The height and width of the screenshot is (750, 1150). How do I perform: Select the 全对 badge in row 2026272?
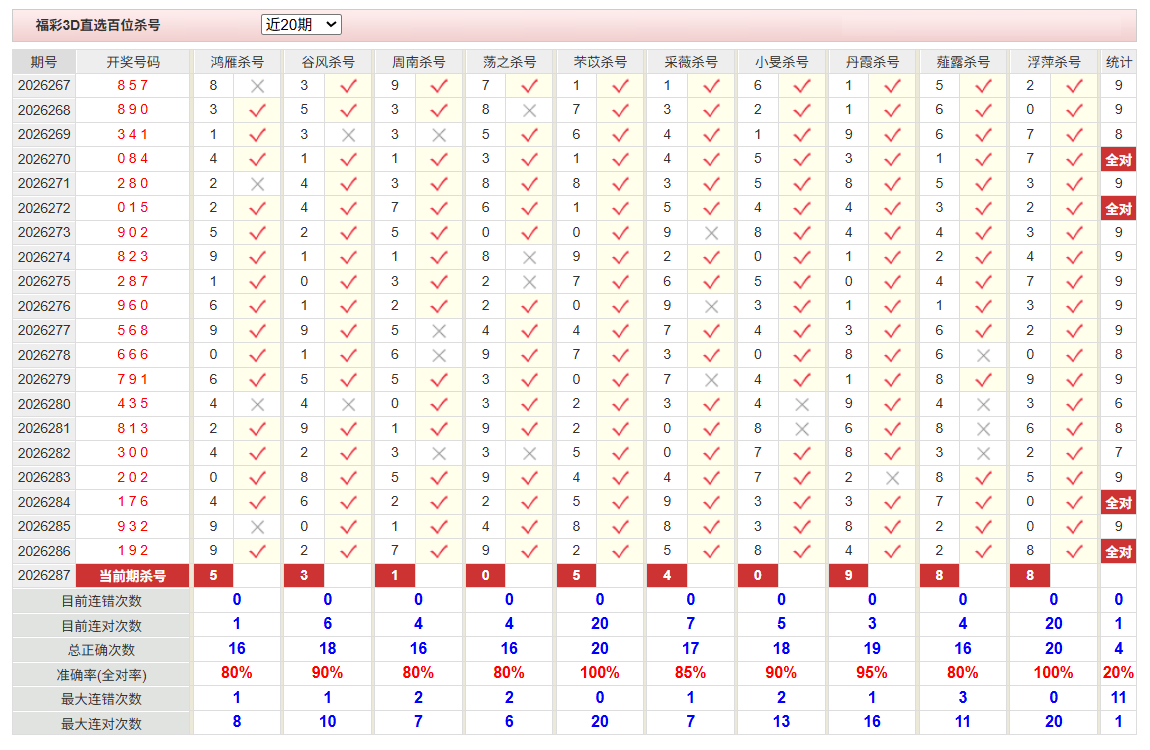[1118, 209]
